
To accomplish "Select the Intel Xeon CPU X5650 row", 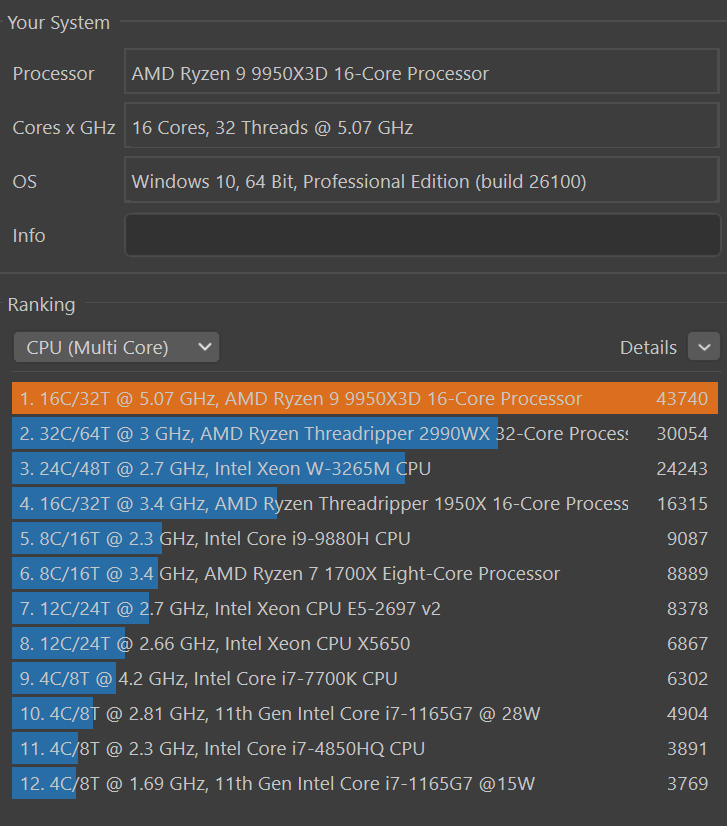I will coord(365,643).
